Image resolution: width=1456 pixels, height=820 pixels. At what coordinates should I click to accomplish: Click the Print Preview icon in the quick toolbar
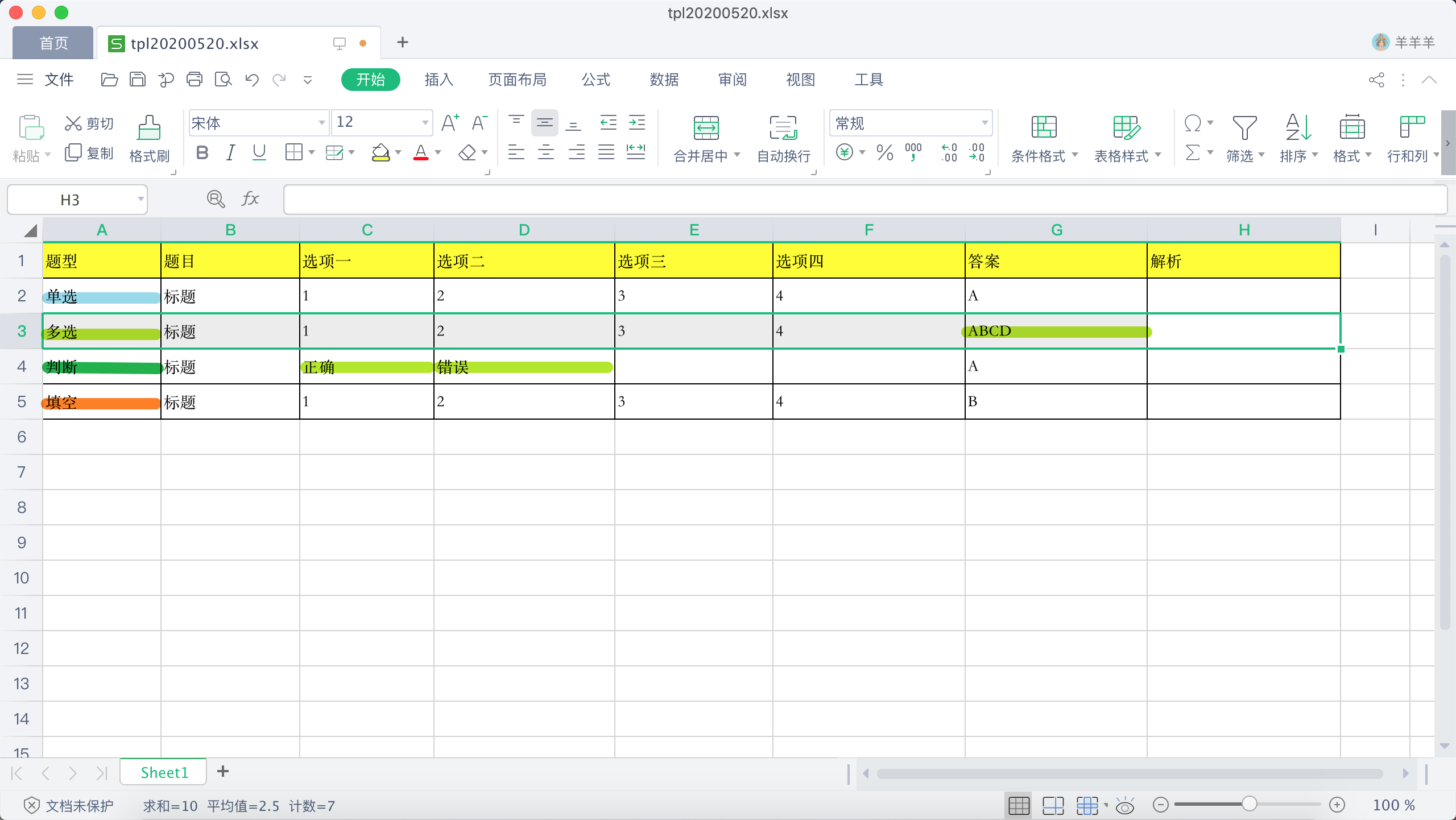tap(223, 80)
